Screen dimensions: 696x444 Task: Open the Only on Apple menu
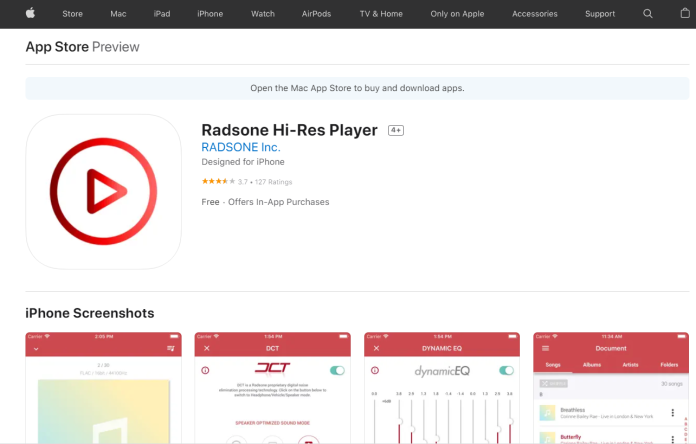457,14
